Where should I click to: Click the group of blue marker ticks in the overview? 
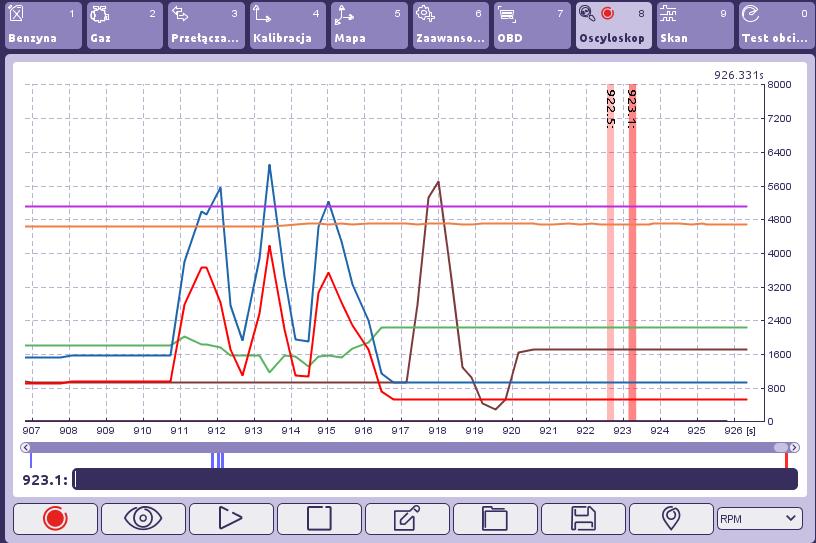tap(218, 461)
